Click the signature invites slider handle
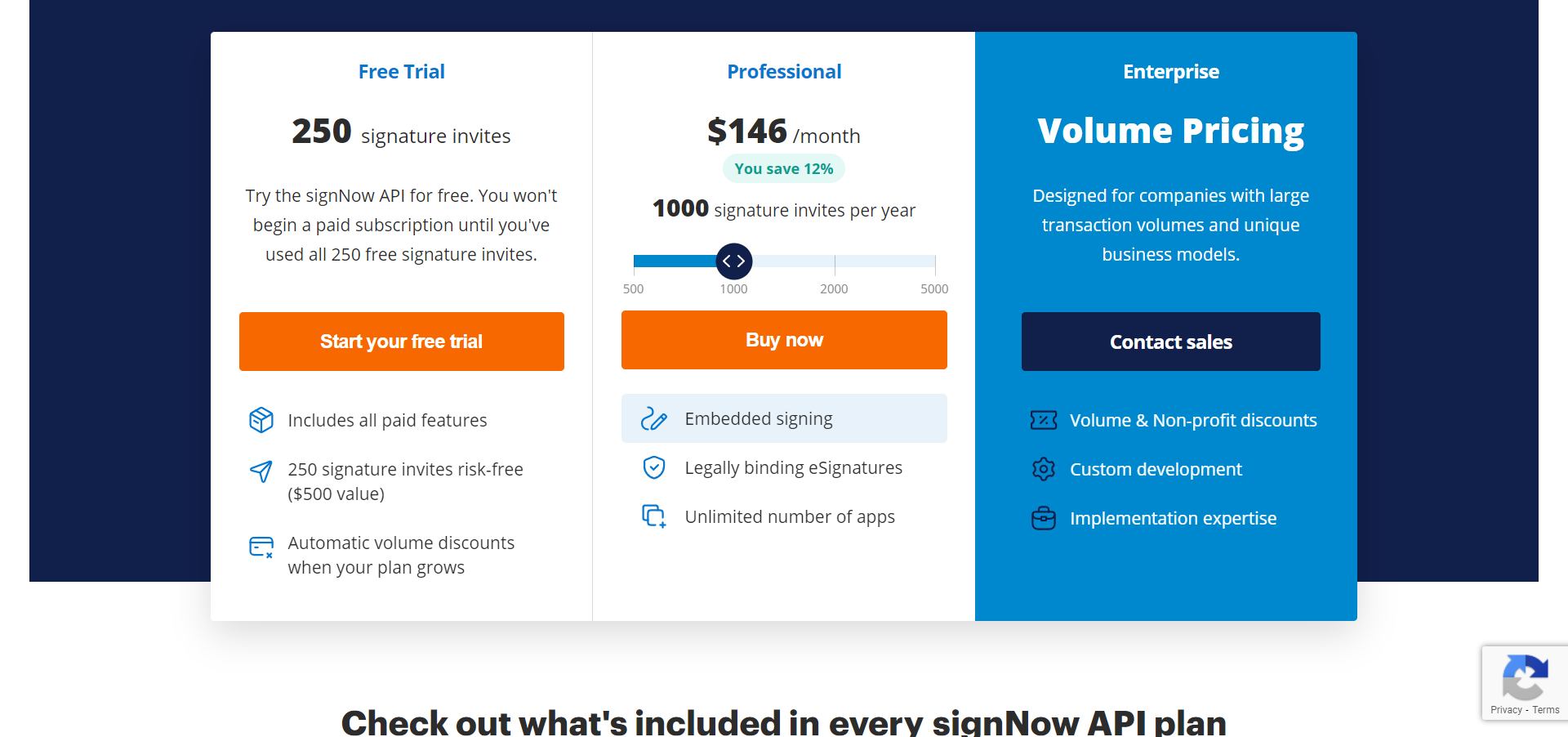 [x=733, y=261]
